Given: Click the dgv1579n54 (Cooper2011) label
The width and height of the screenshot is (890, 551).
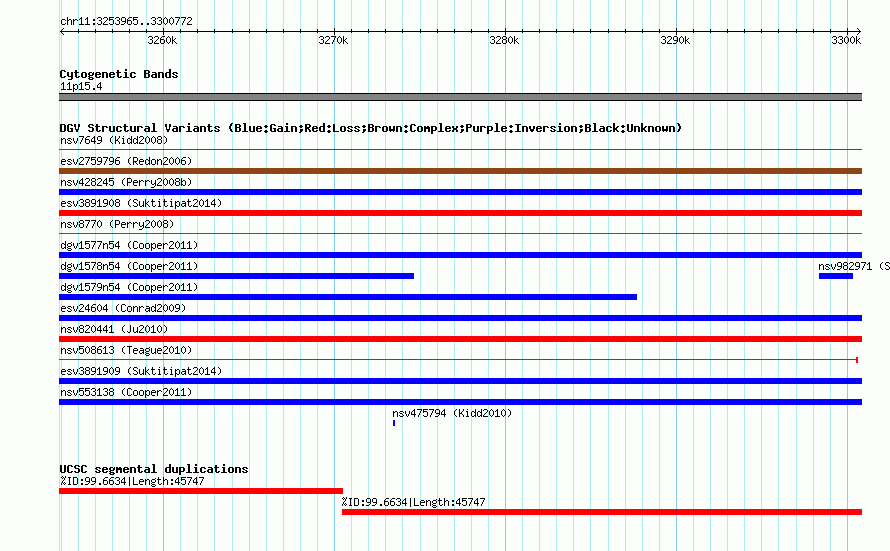Looking at the screenshot, I should pyautogui.click(x=129, y=287).
